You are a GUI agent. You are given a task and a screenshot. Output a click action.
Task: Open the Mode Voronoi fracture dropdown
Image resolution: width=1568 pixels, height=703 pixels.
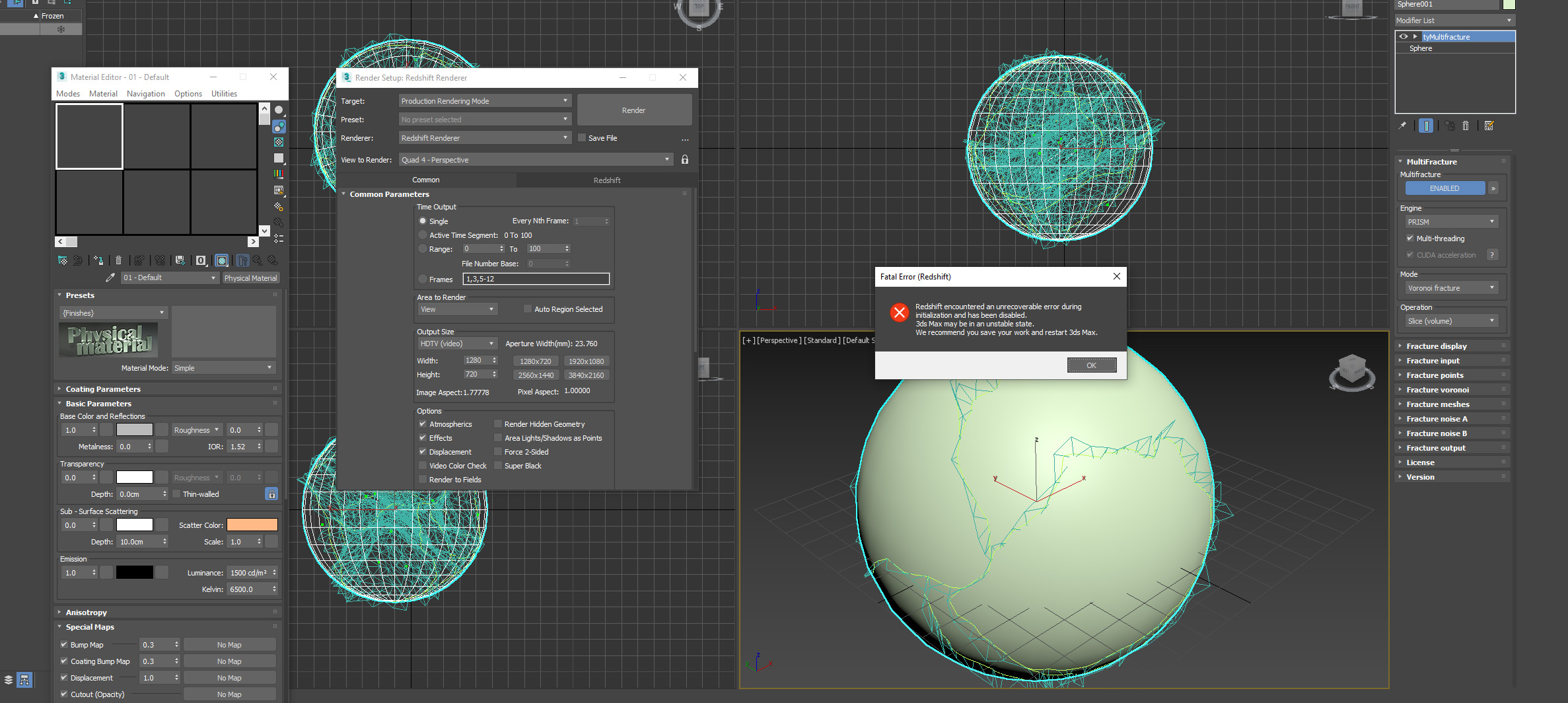[1451, 287]
